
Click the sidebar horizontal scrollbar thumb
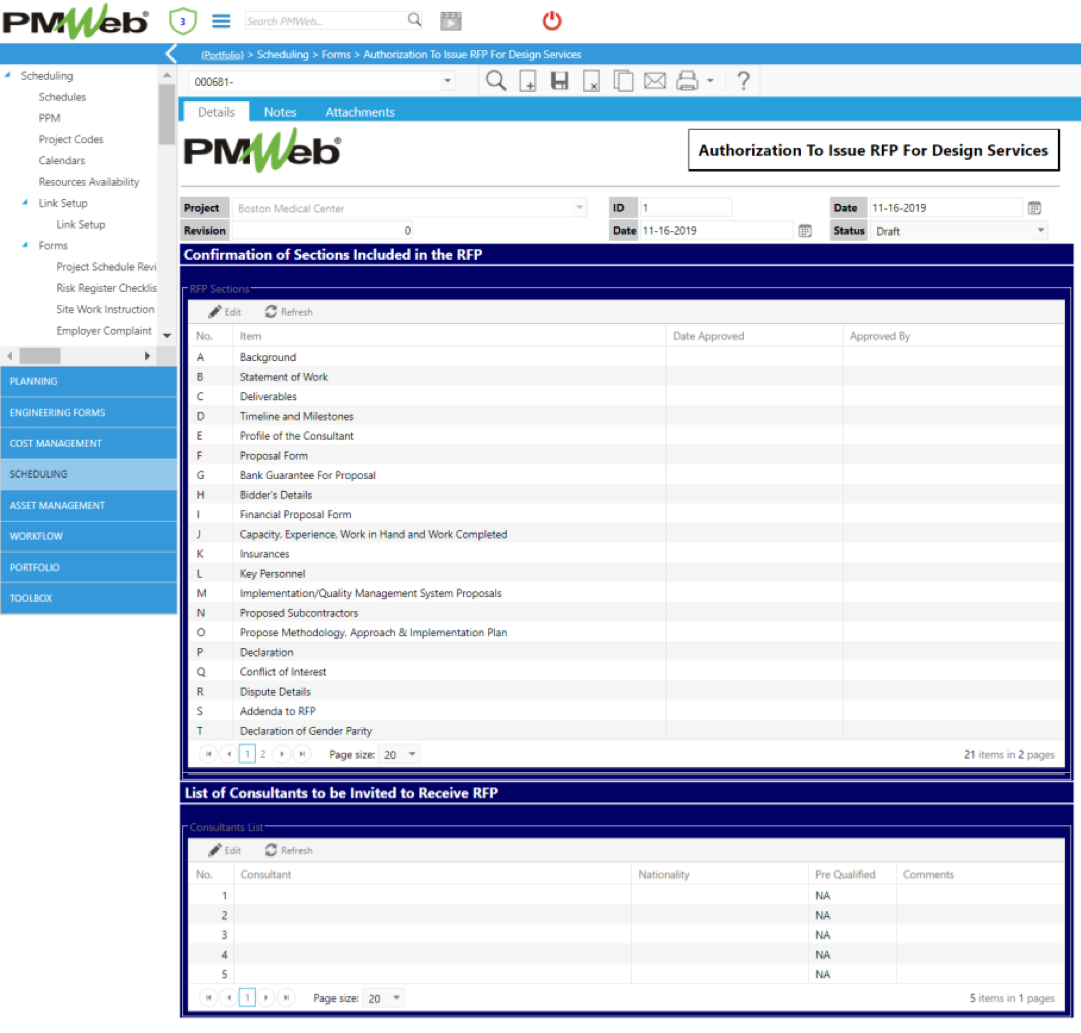click(x=40, y=356)
